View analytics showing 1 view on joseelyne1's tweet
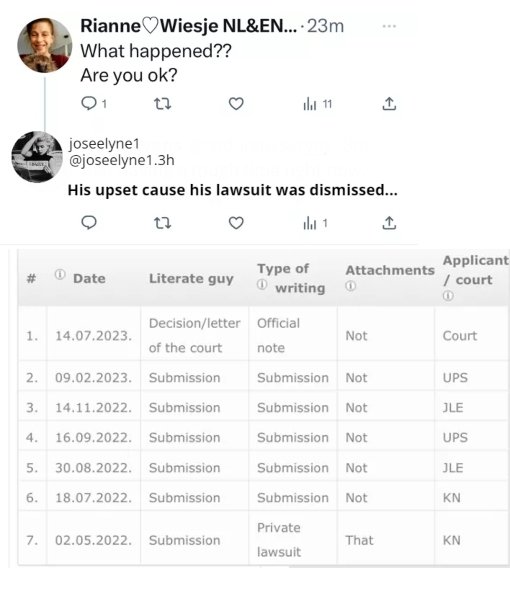This screenshot has height=589, width=510. coord(315,223)
